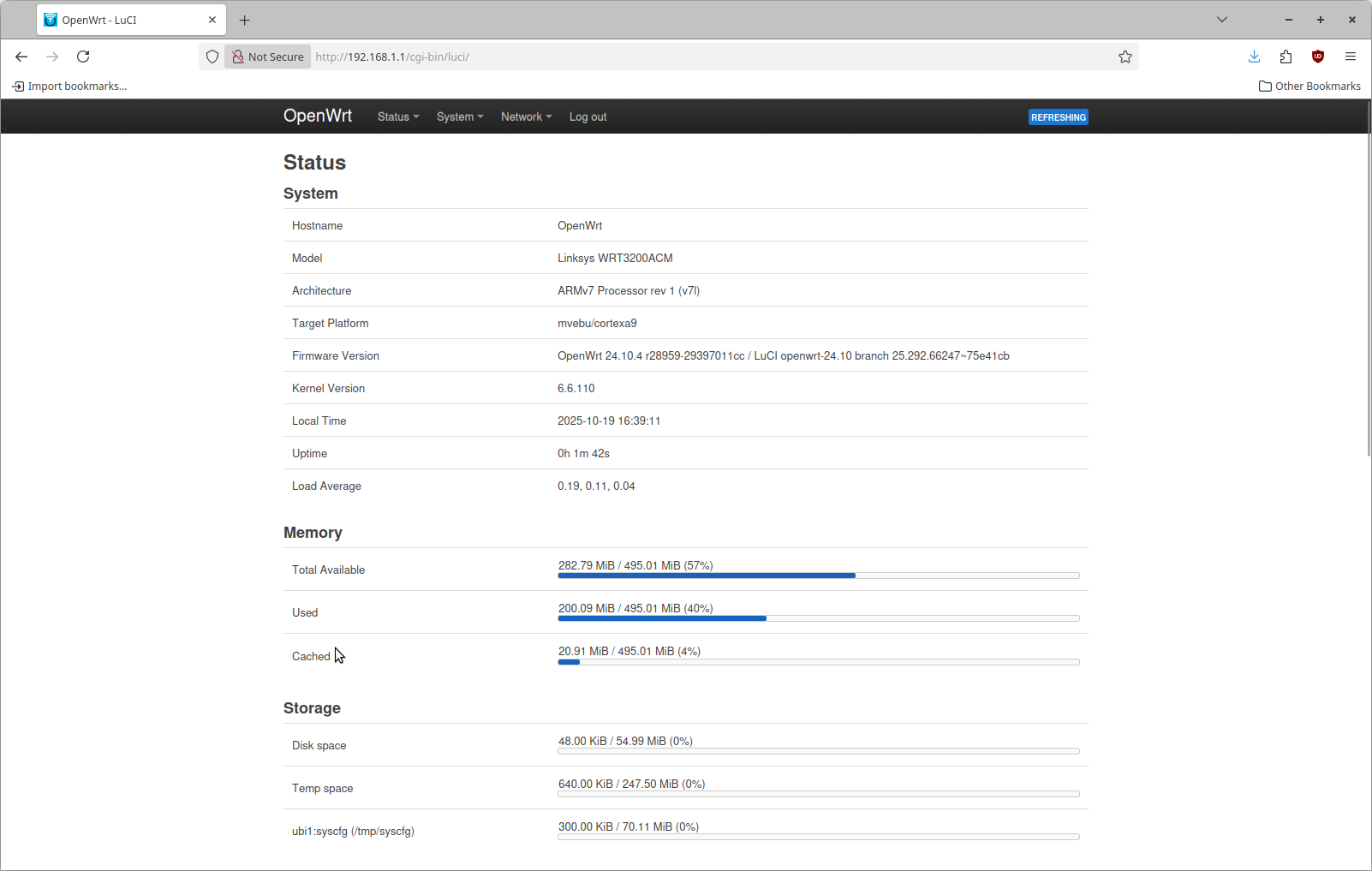Open the Firefox hamburger menu

[x=1351, y=57]
